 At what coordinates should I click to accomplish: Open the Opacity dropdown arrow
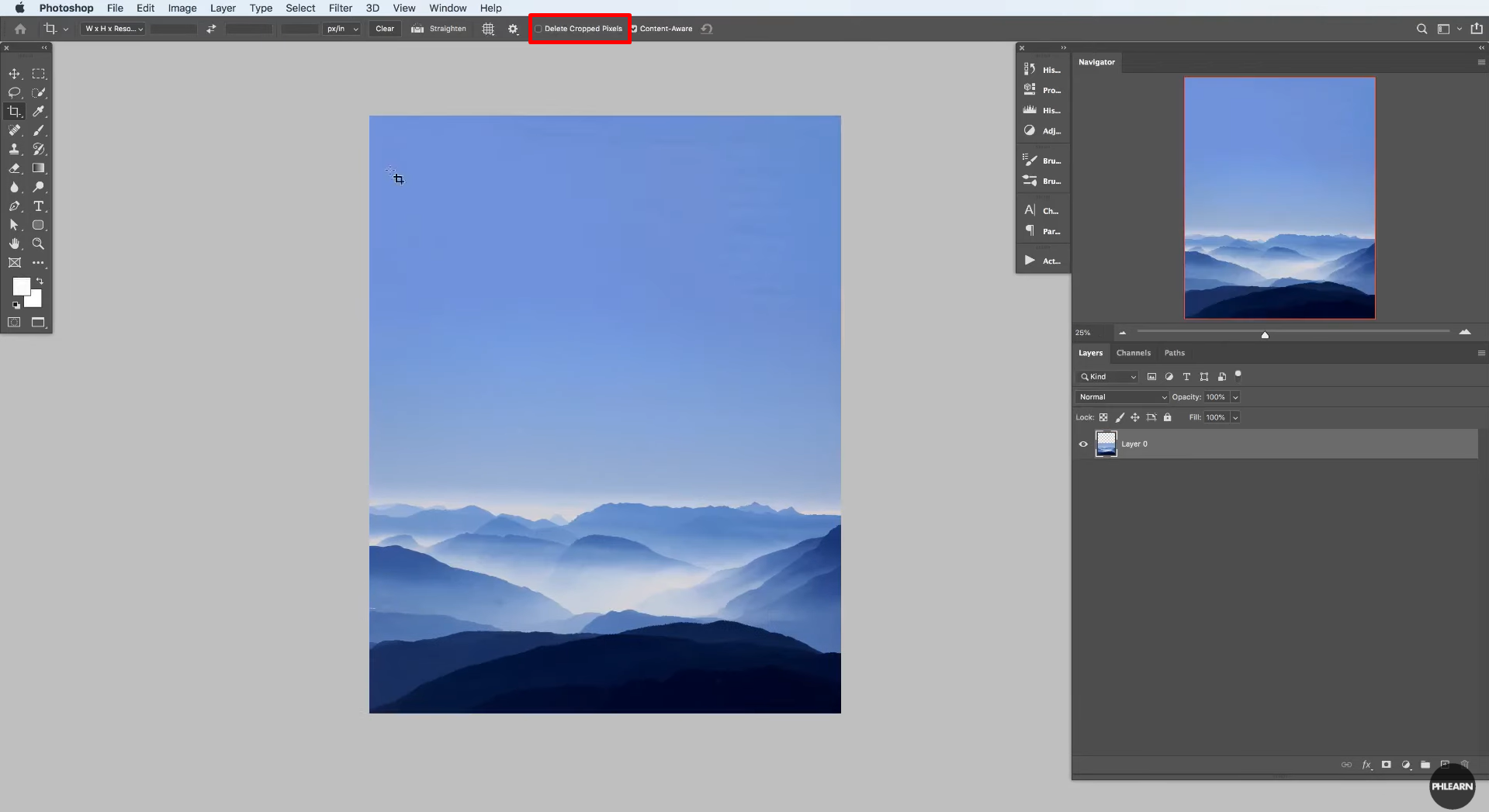[1235, 396]
